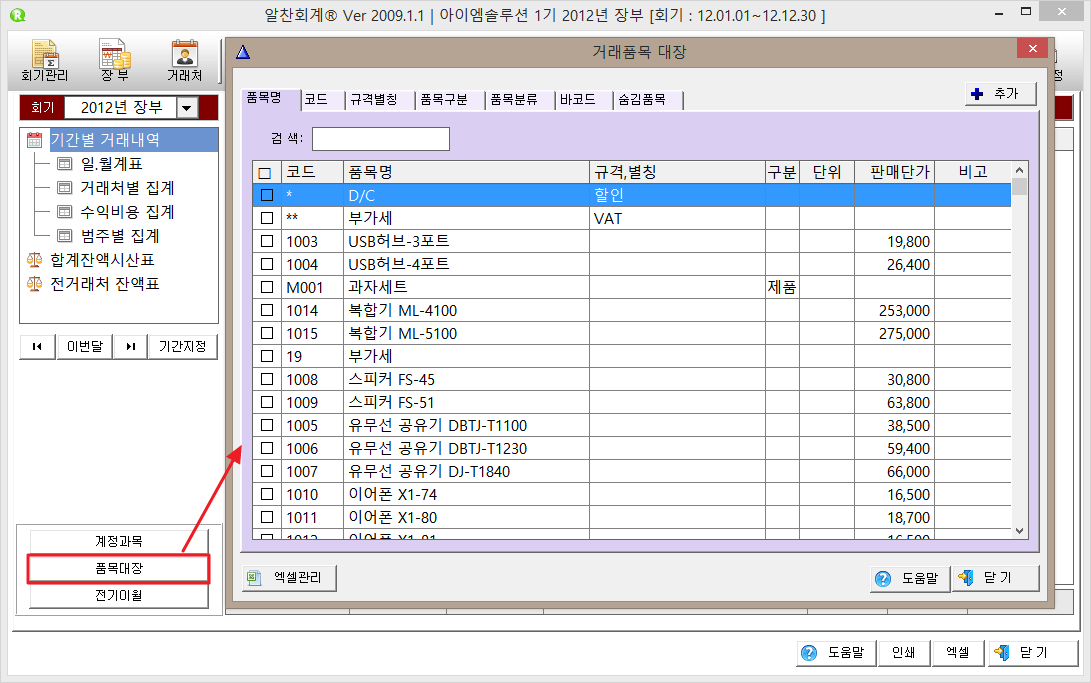The width and height of the screenshot is (1091, 683).
Task: Click the exit door icon on the main window's bottom 닫기 button
Action: click(1002, 652)
